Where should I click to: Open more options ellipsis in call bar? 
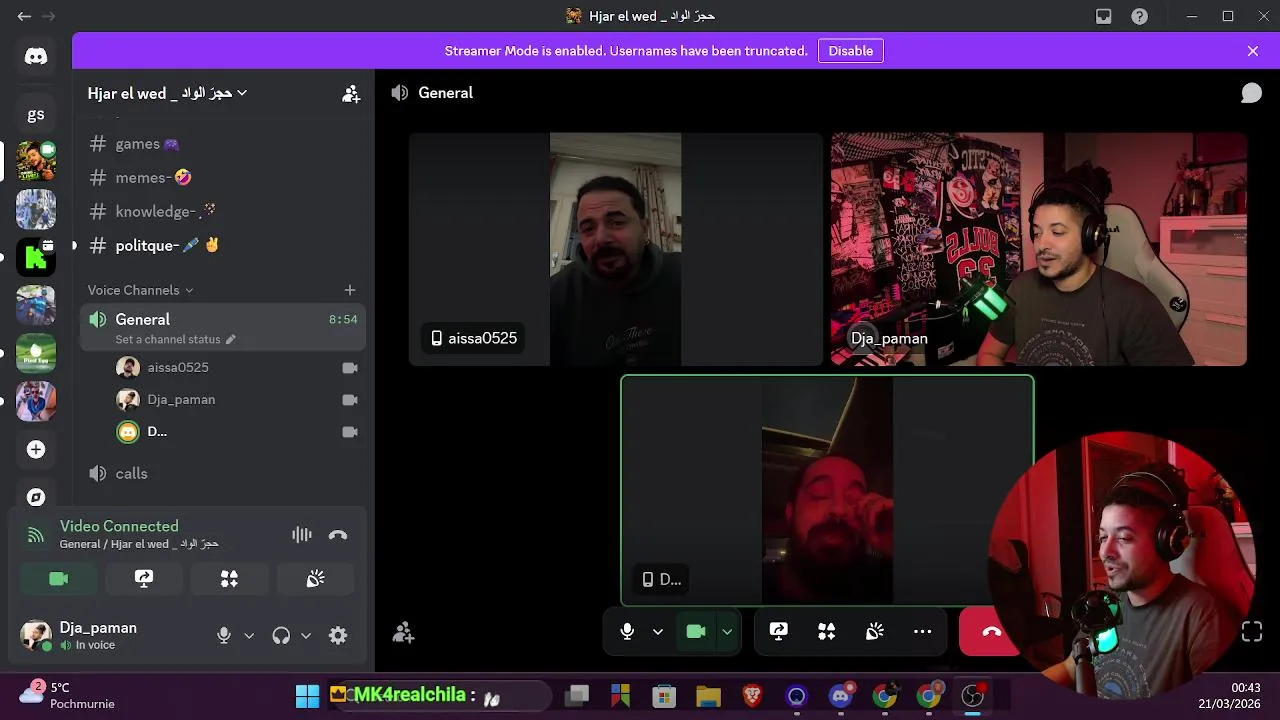[922, 631]
